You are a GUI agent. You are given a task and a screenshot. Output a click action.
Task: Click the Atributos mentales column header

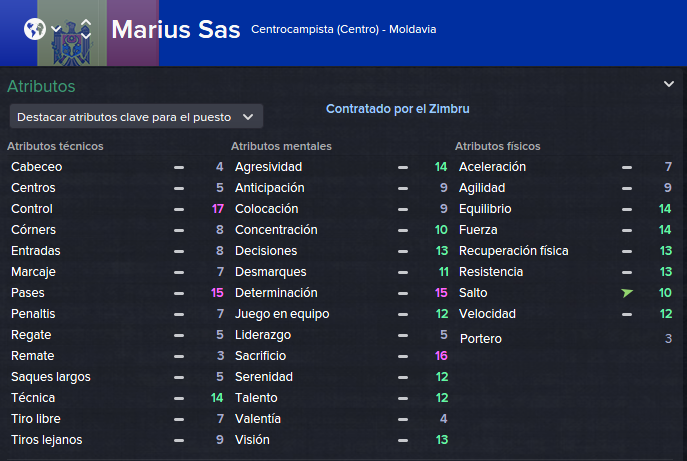(281, 146)
